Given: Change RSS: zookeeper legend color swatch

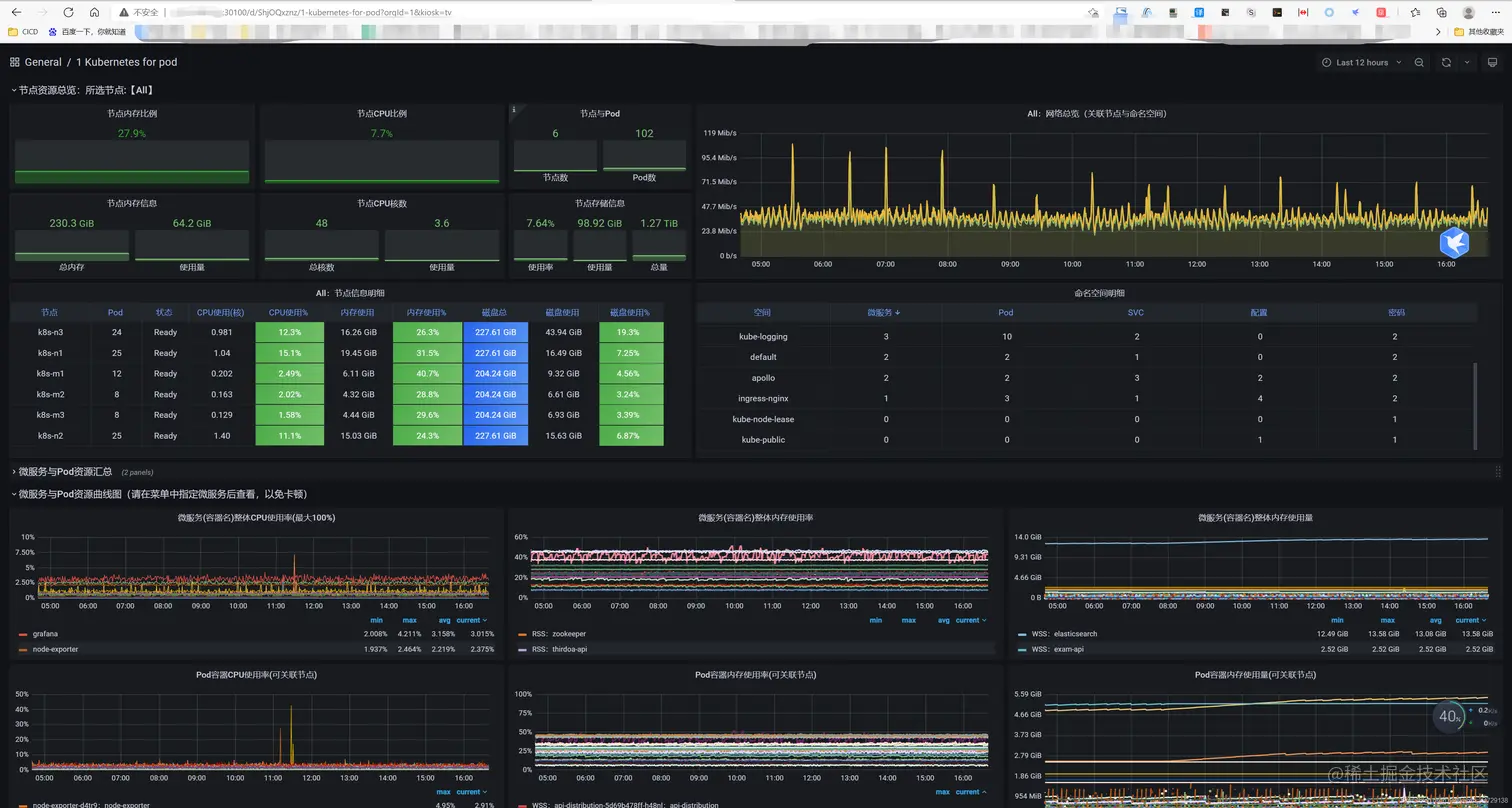Looking at the screenshot, I should coord(522,634).
